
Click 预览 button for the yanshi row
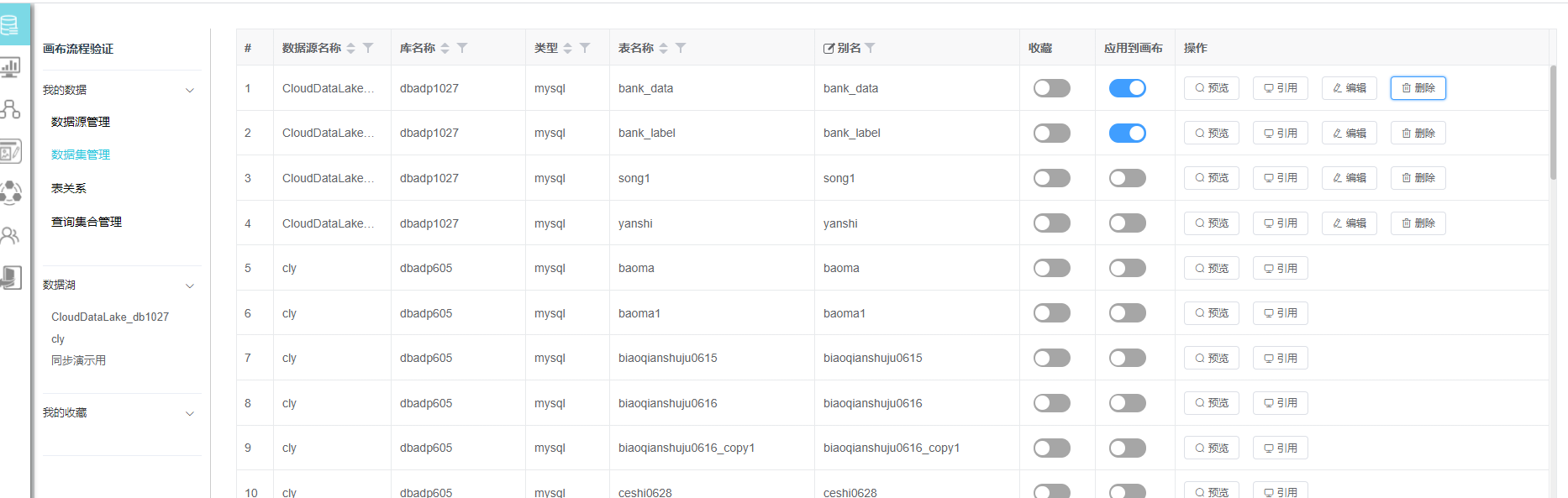[1211, 223]
